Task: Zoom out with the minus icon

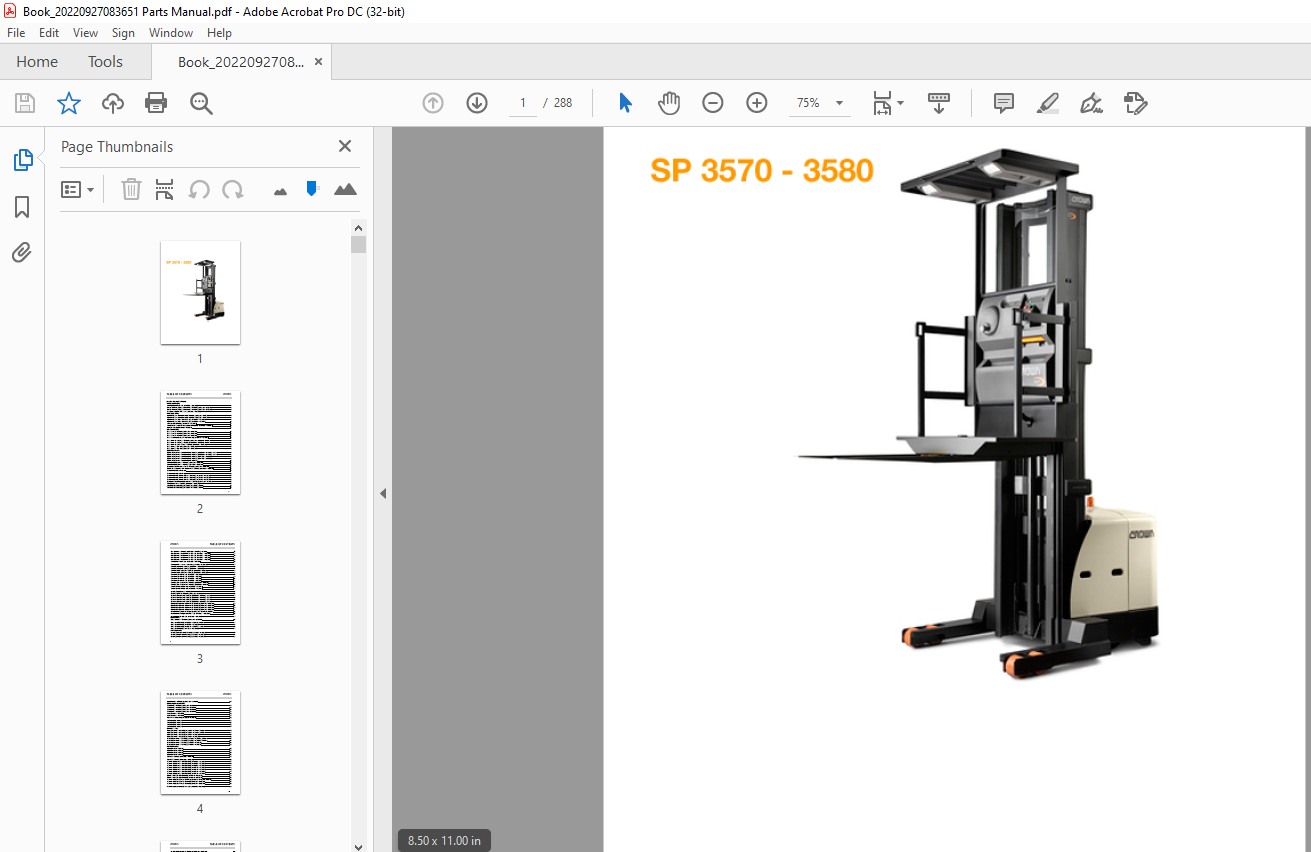Action: [x=713, y=103]
